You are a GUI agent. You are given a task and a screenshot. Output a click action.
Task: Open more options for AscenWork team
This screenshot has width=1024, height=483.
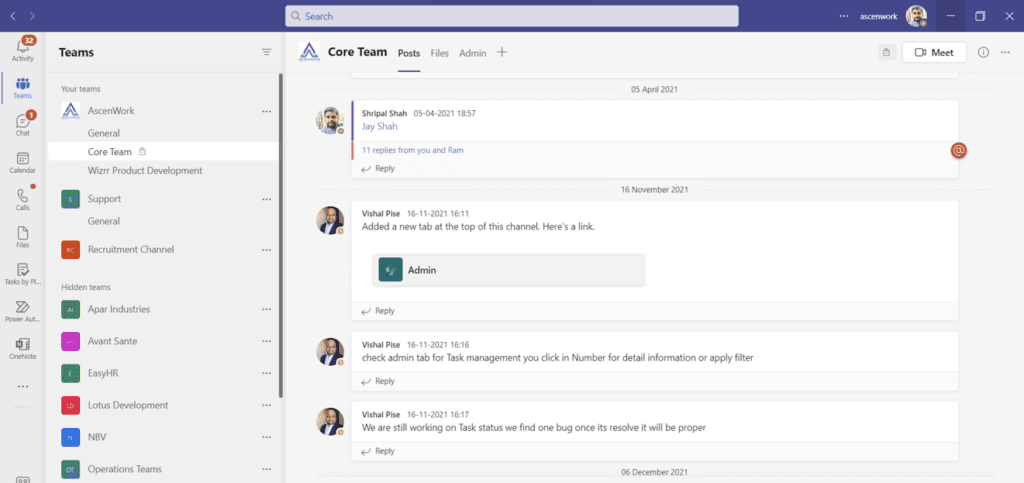266,112
